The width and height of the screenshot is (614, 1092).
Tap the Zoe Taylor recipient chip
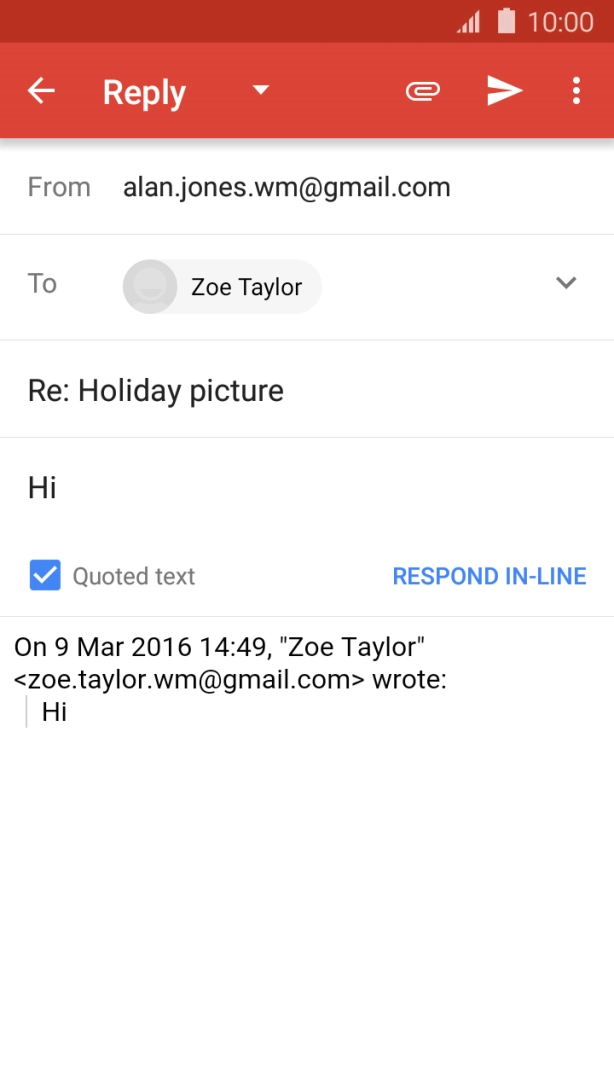221,286
